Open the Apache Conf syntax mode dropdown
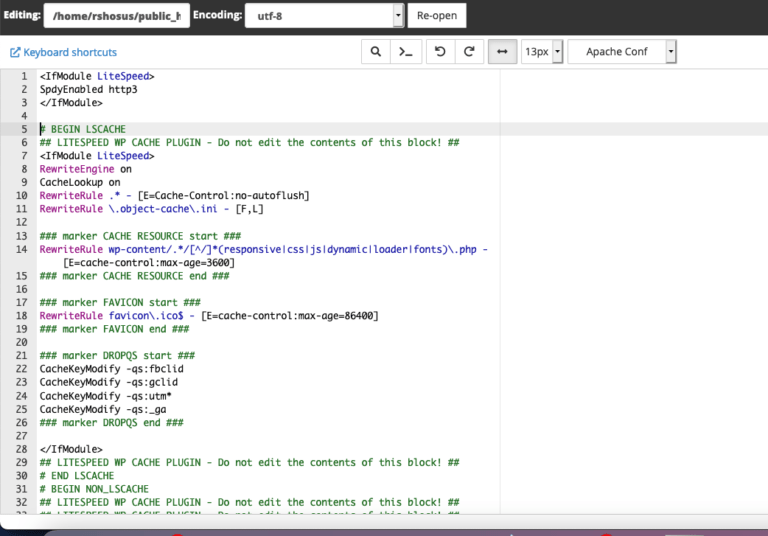768x536 pixels. 622,51
